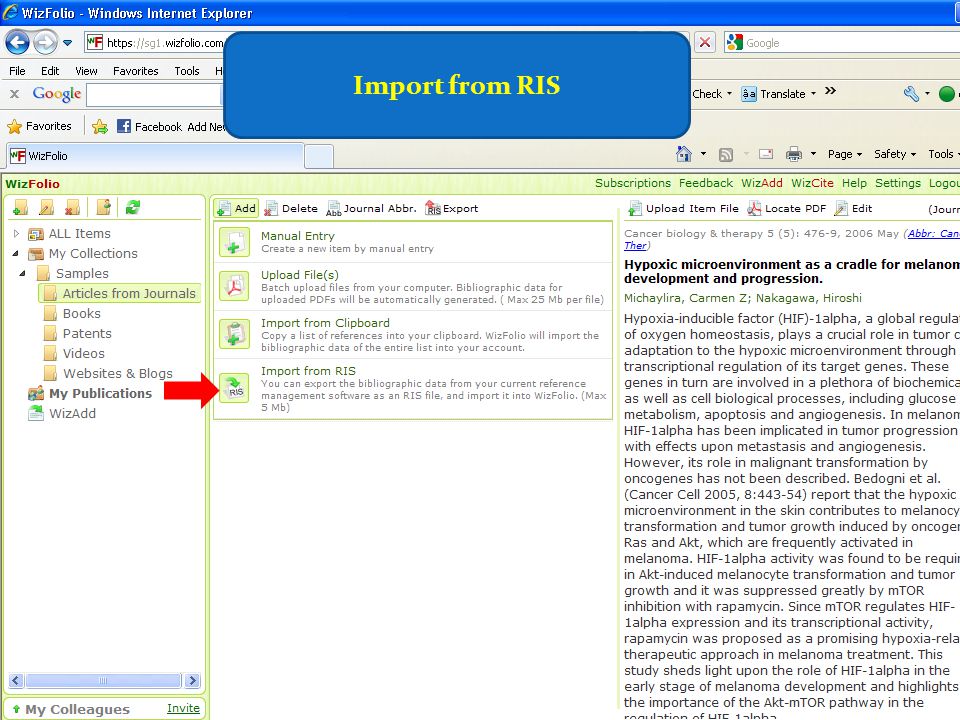Viewport: 960px width, 720px height.
Task: Click the green refresh collections icon
Action: pyautogui.click(x=133, y=208)
